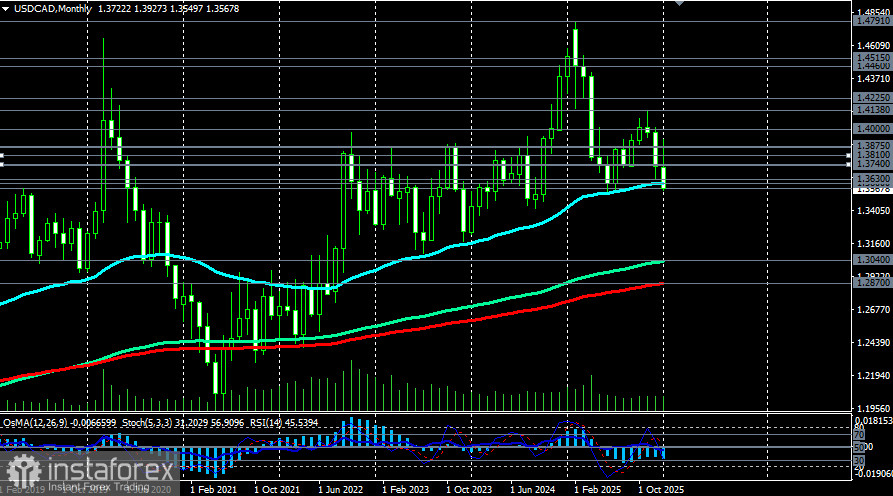Click the 1.28700 level price tag
893x496 pixels.
point(872,284)
